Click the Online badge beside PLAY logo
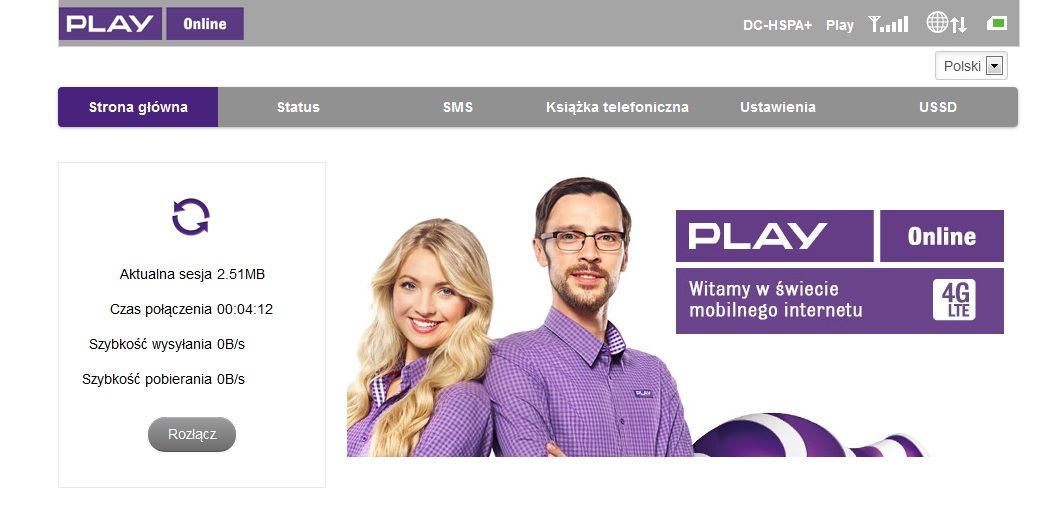Screen dimensions: 1044x512 [x=205, y=24]
